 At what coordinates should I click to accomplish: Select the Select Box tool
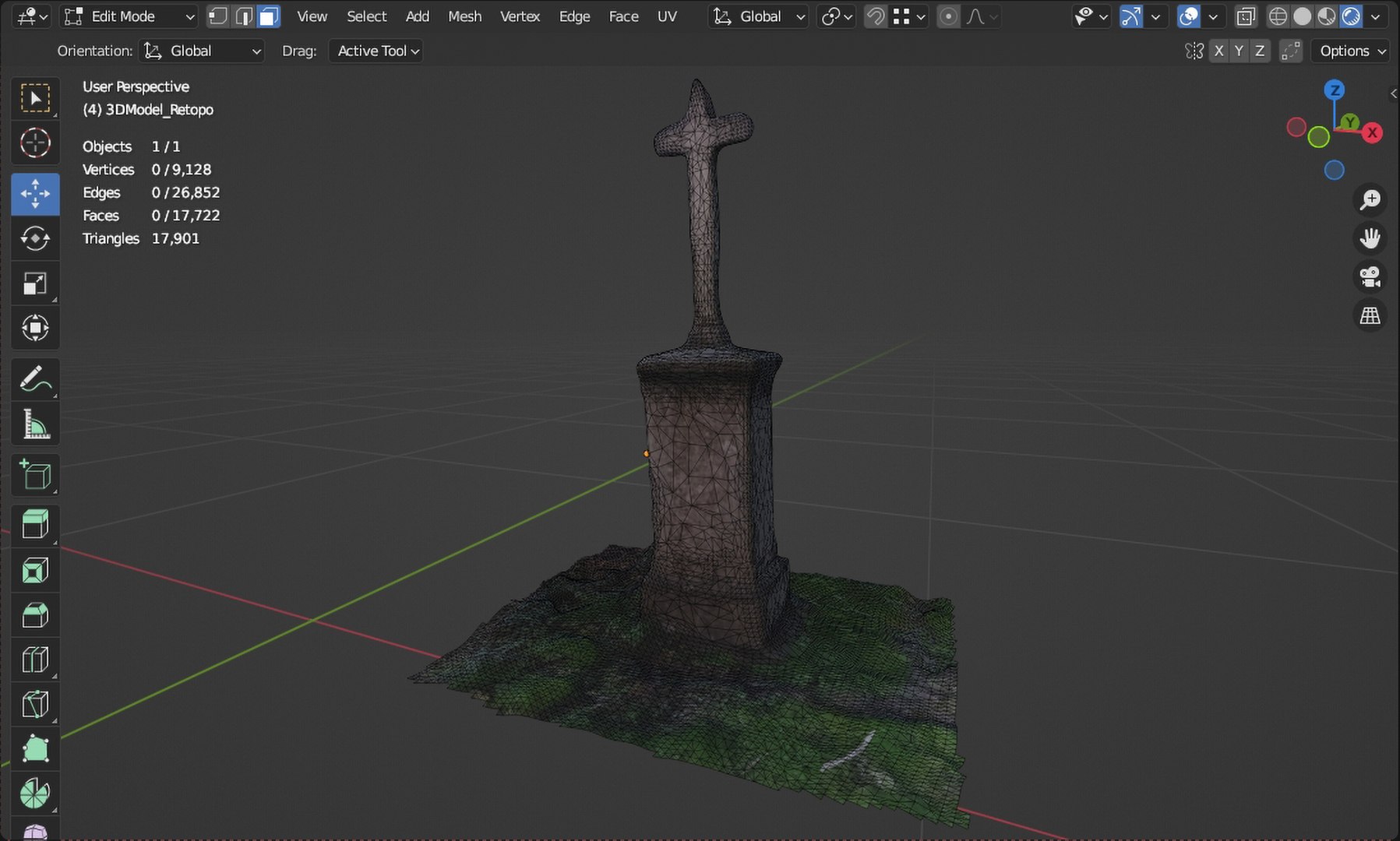point(35,98)
